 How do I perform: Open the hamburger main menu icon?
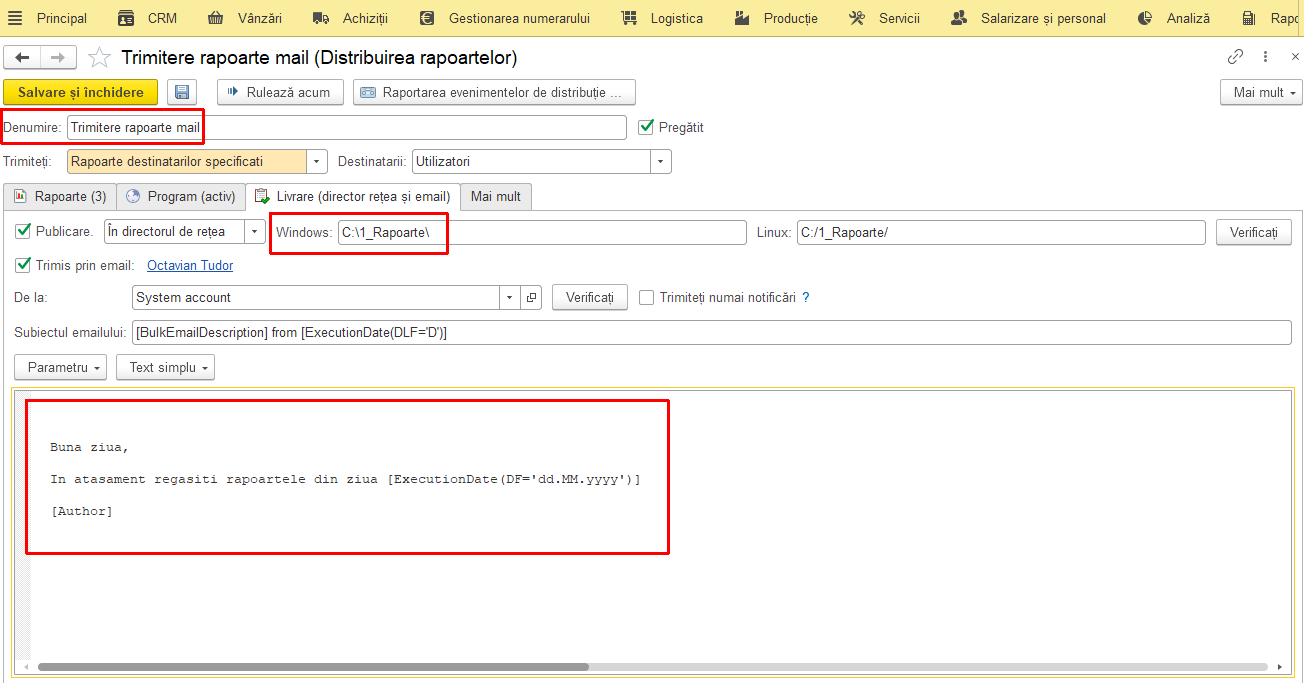coord(14,18)
